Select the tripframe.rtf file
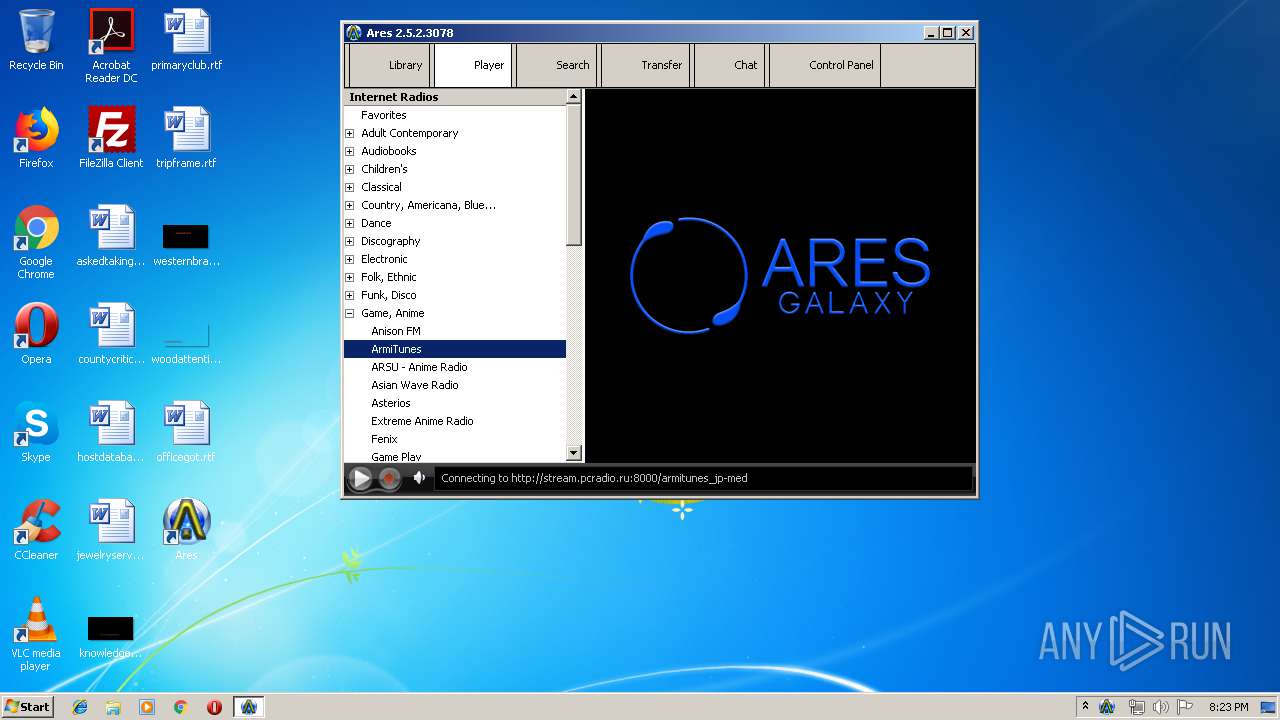Image resolution: width=1280 pixels, height=720 pixels. [x=186, y=138]
